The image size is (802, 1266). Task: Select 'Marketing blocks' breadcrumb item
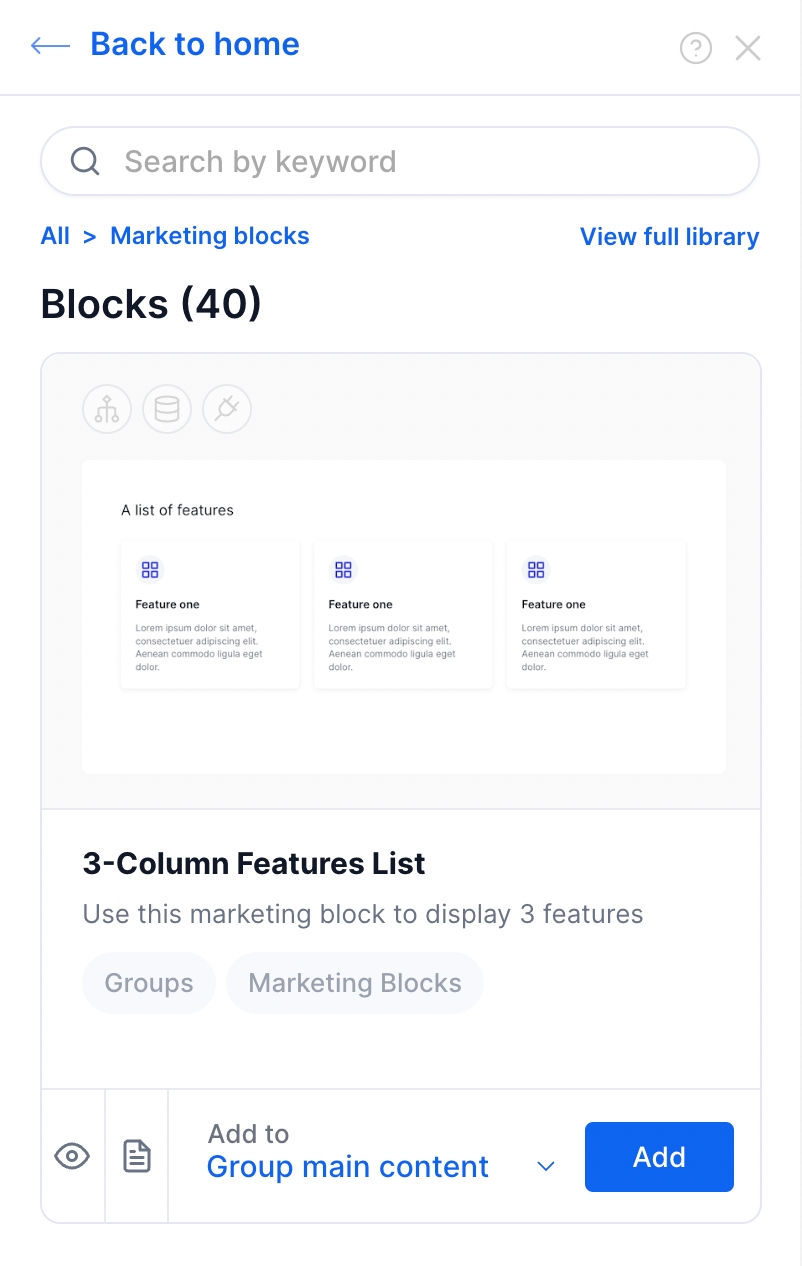coord(209,236)
